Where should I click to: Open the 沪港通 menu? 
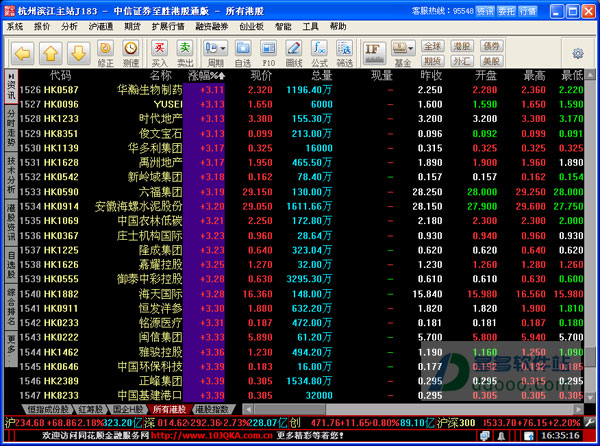pos(101,26)
